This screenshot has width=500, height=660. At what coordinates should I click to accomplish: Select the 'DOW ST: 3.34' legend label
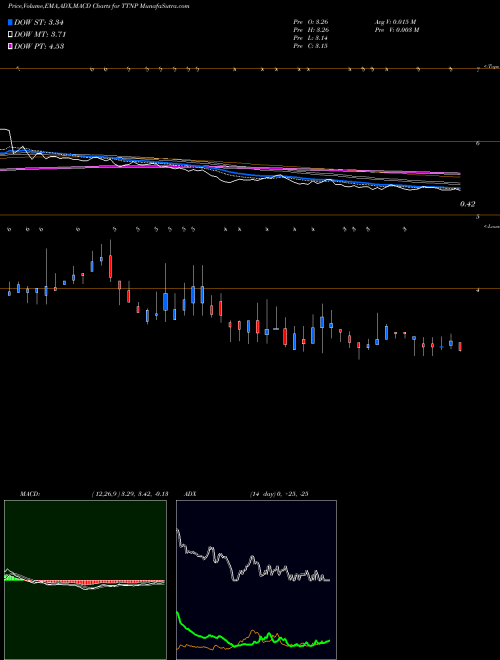coord(39,22)
